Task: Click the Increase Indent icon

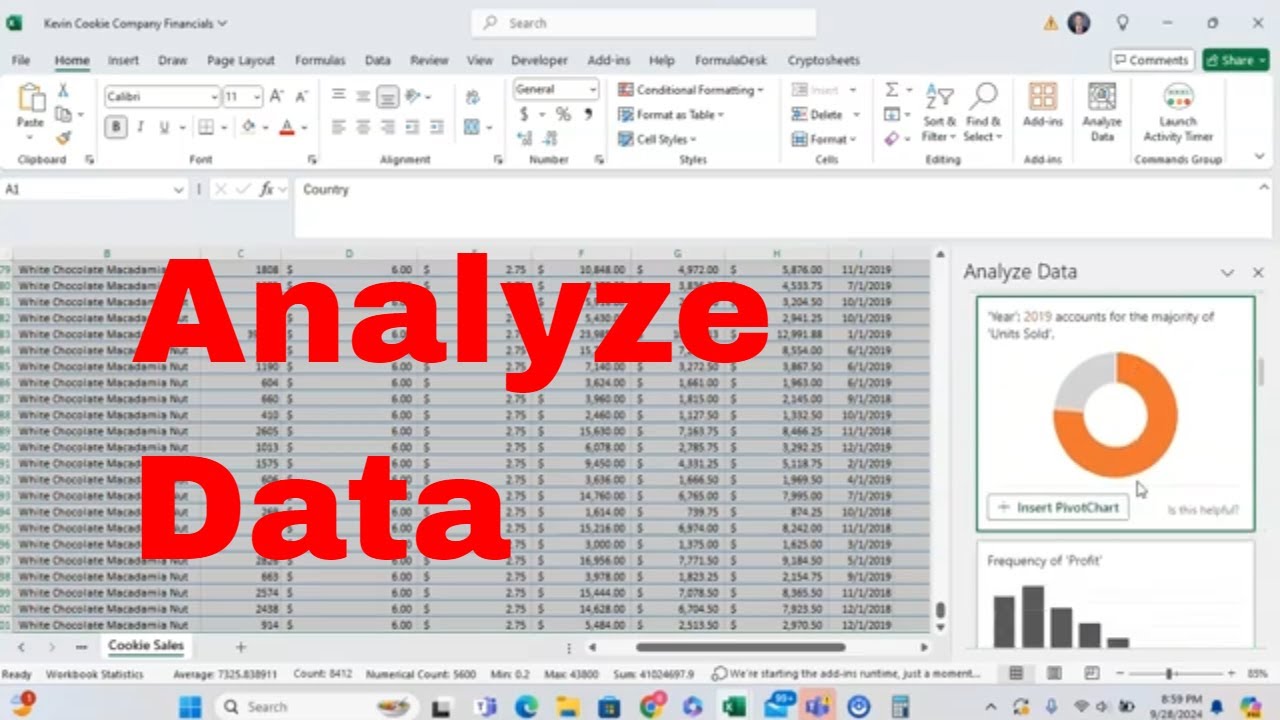Action: pyautogui.click(x=437, y=127)
